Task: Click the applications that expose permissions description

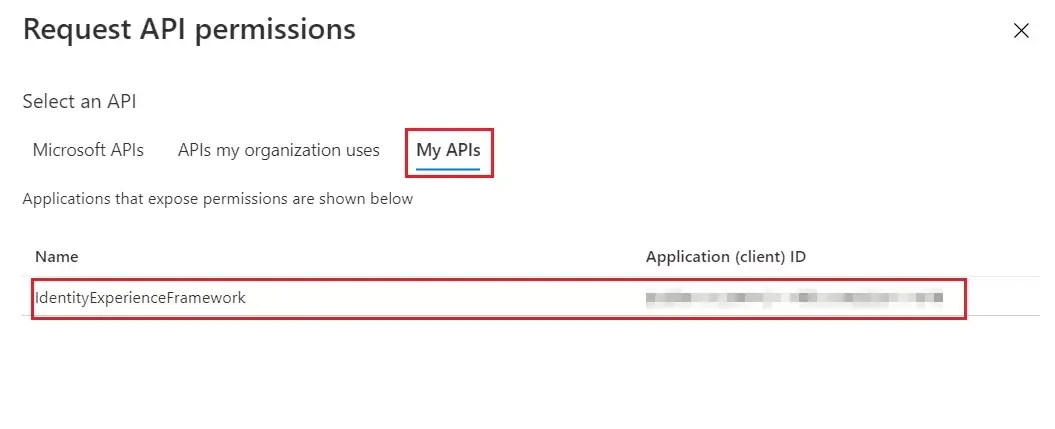Action: pyautogui.click(x=217, y=199)
